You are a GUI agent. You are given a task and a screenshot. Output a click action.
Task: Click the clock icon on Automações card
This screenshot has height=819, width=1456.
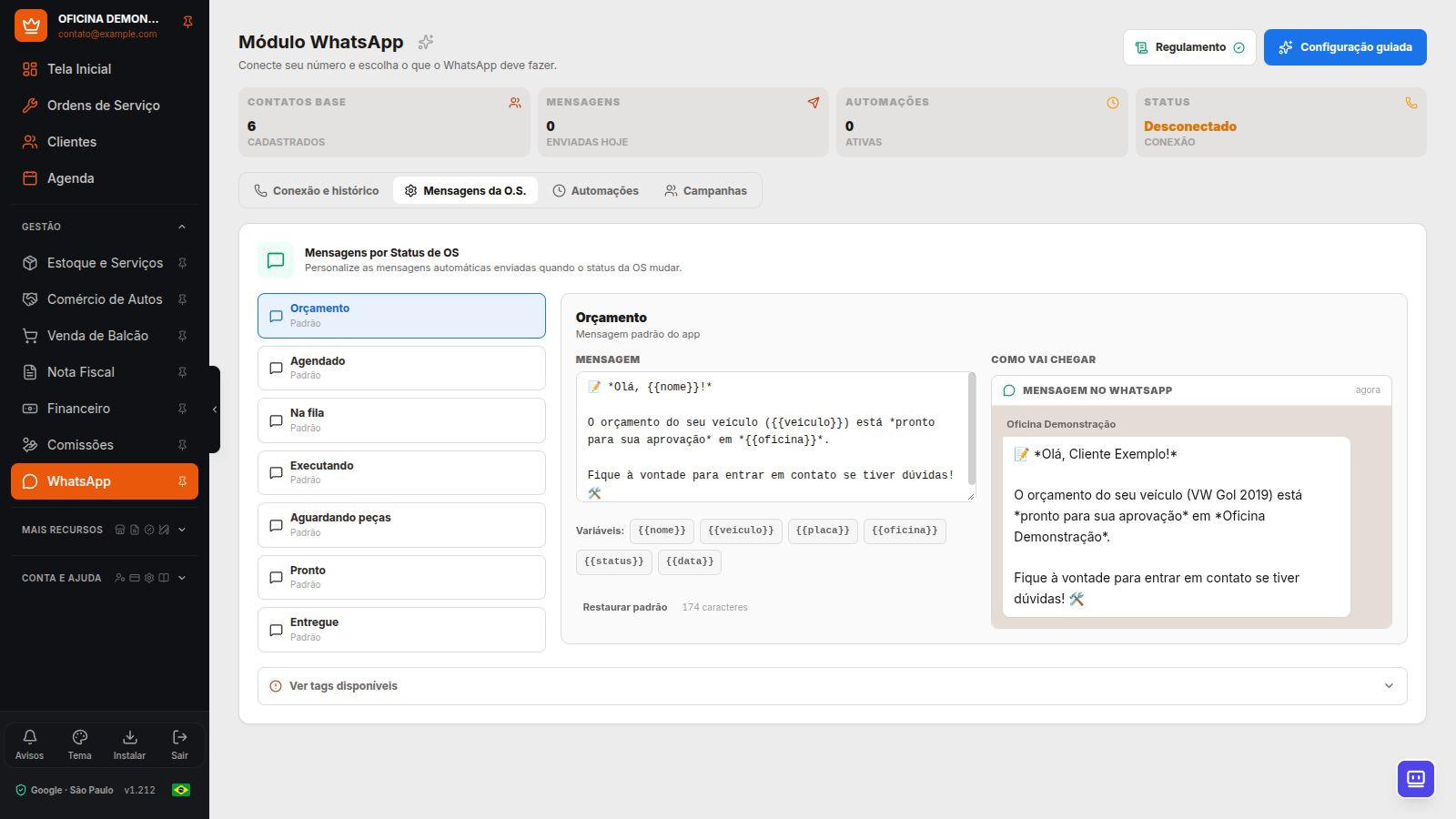click(x=1113, y=103)
